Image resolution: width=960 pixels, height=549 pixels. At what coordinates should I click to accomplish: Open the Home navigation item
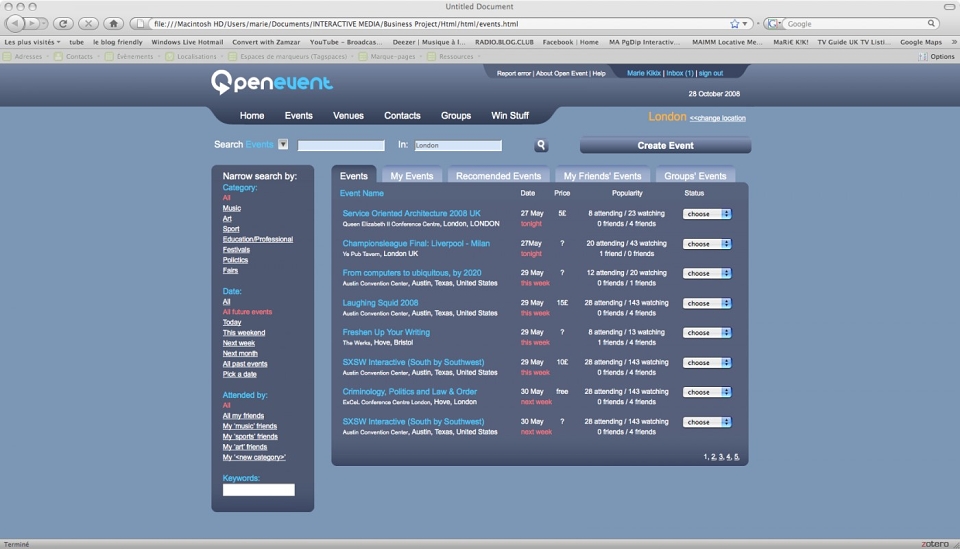pos(252,116)
